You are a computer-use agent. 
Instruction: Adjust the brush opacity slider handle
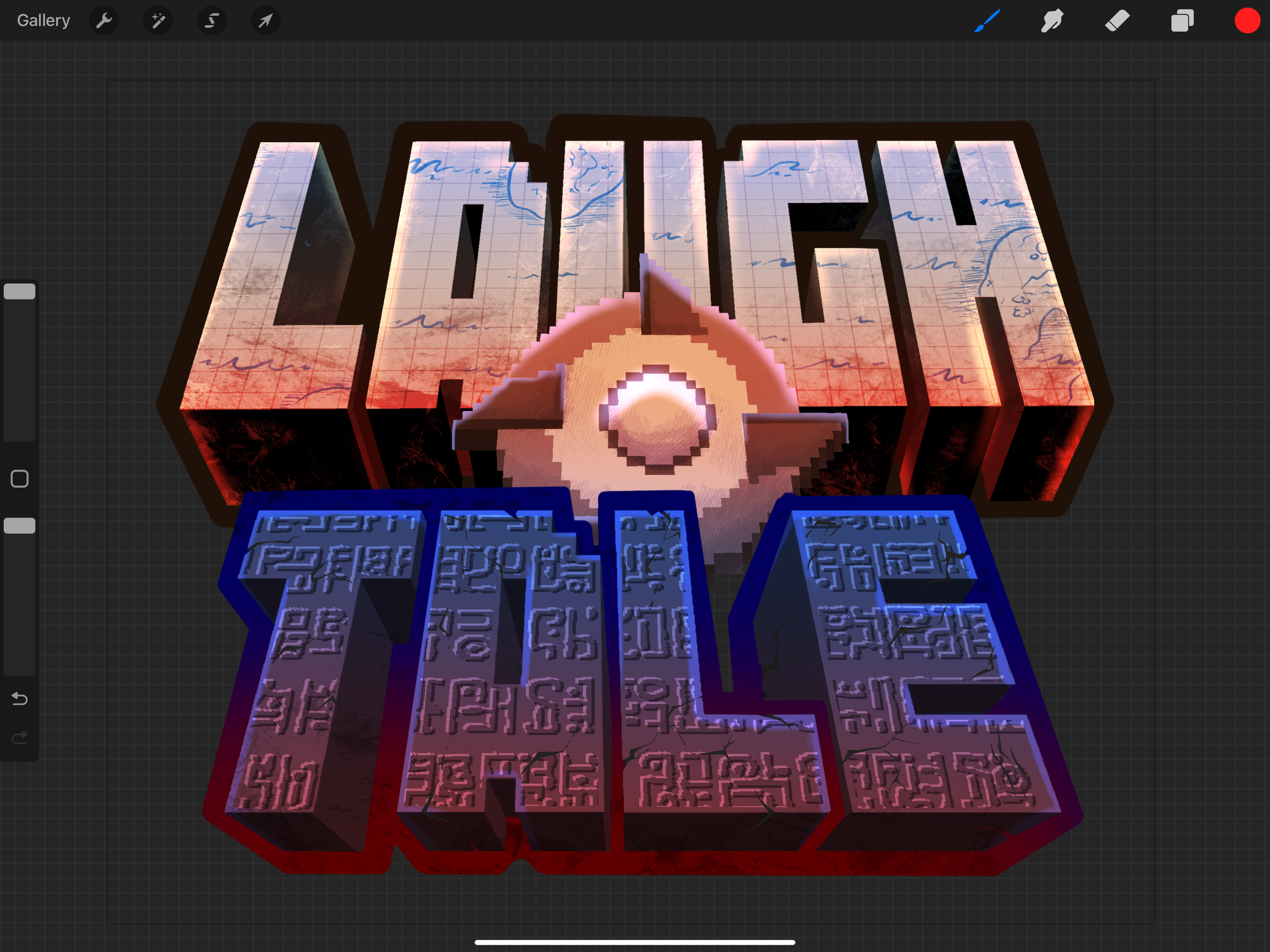19,526
